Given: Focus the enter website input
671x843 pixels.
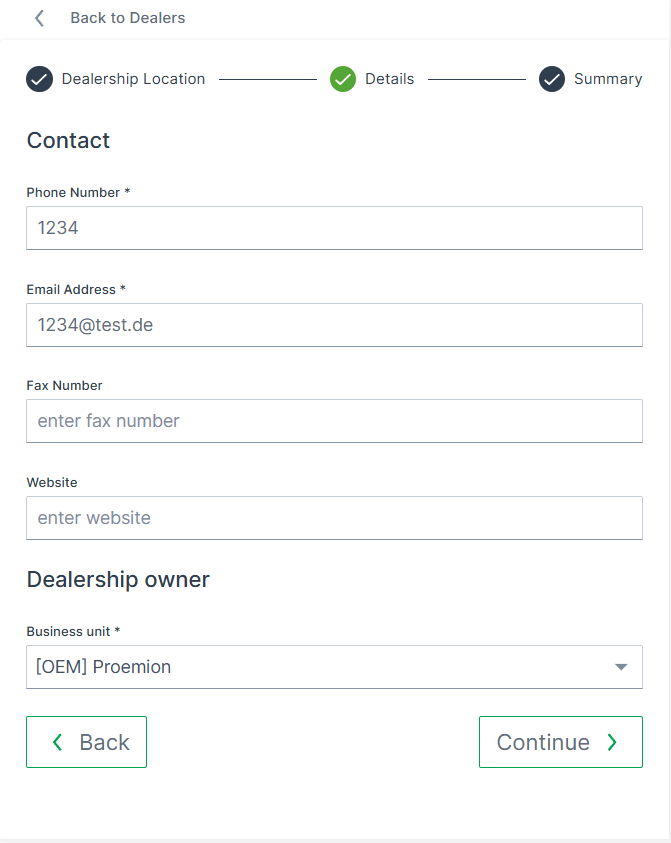Looking at the screenshot, I should (334, 518).
